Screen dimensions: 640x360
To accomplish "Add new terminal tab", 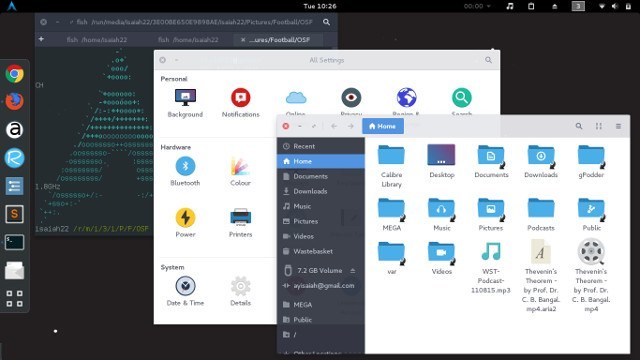I will (41, 39).
